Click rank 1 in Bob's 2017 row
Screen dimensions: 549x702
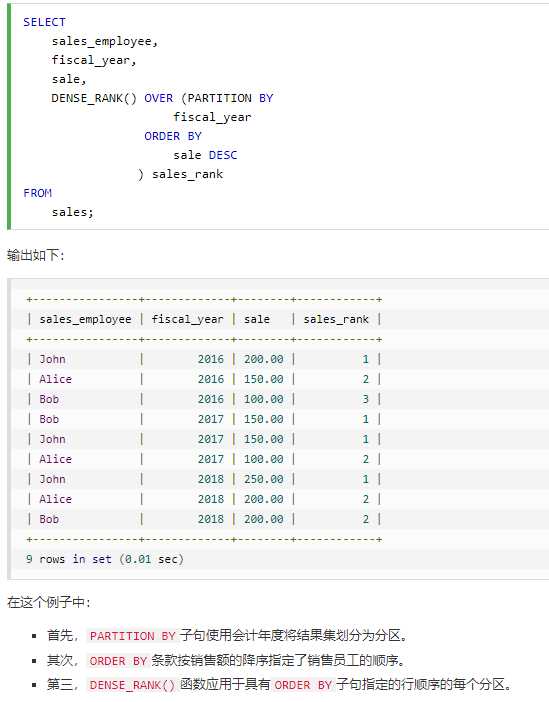point(365,419)
